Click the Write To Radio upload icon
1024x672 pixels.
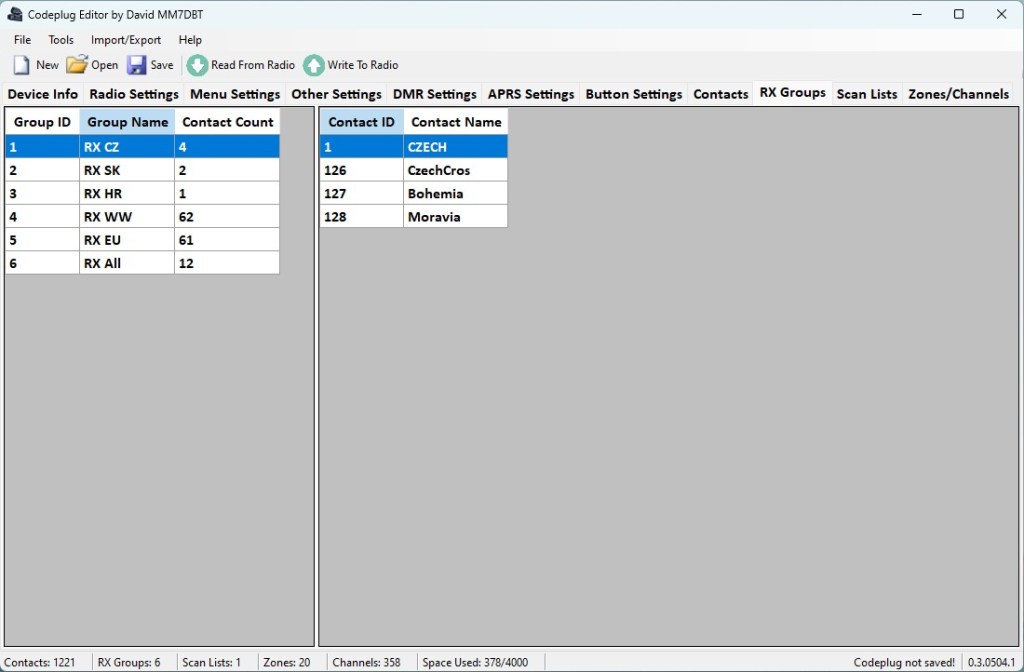pyautogui.click(x=314, y=65)
